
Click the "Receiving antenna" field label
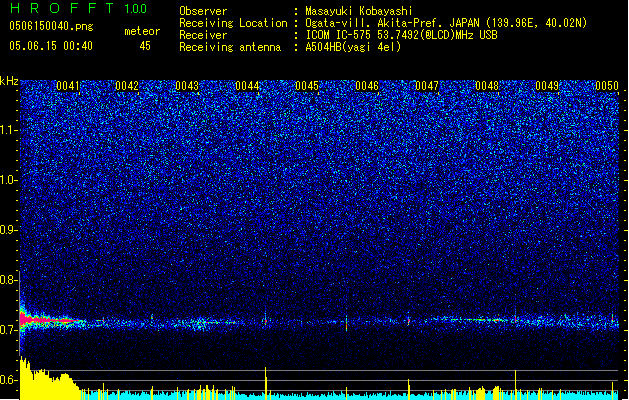click(x=230, y=47)
